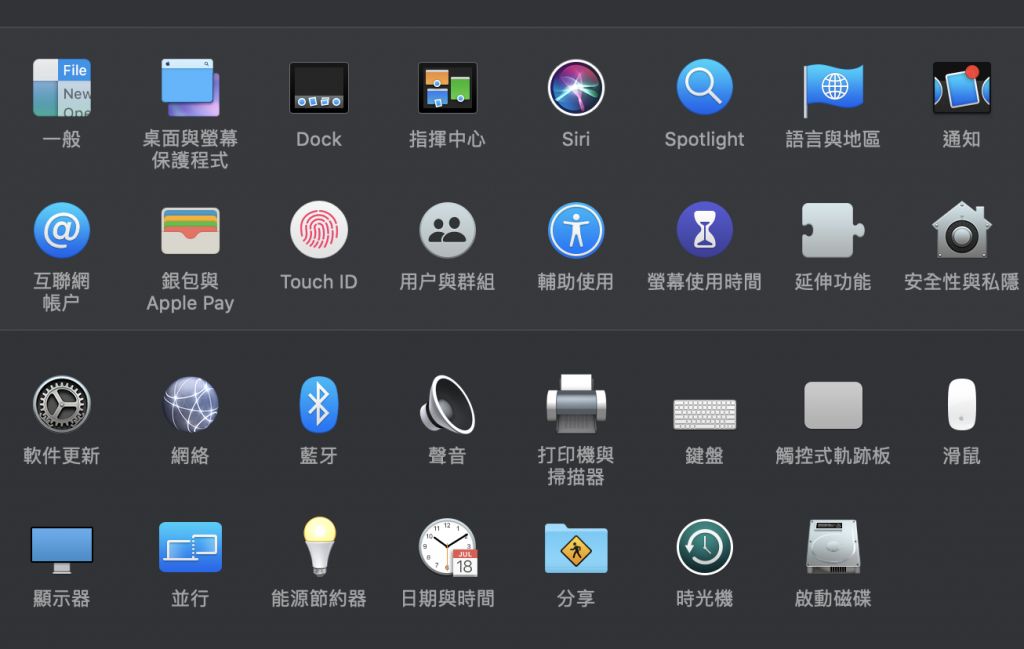Viewport: 1024px width, 649px height.
Task: Open 能源節約器 light bulb icon
Action: pyautogui.click(x=319, y=546)
